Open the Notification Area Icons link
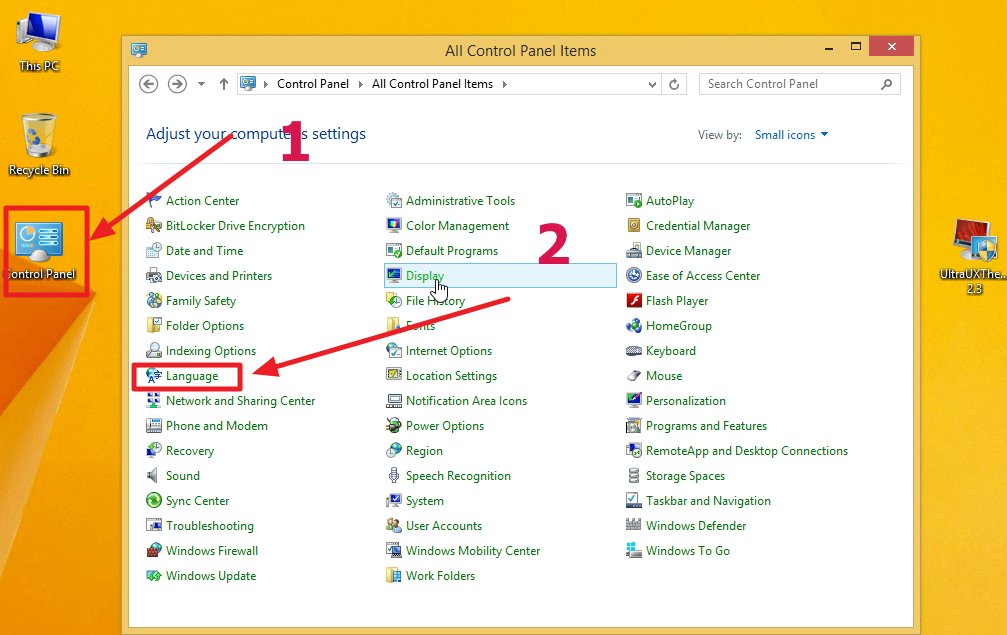This screenshot has height=635, width=1007. [466, 401]
